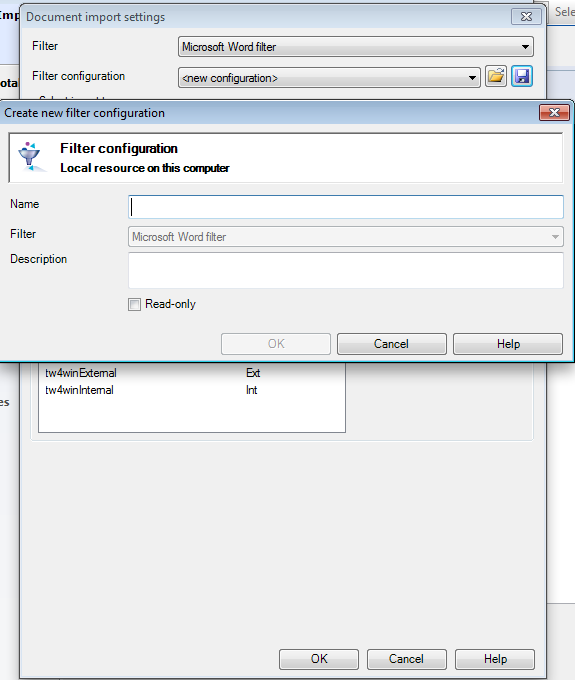Image resolution: width=575 pixels, height=680 pixels.
Task: Click the Int value in the list
Action: (x=252, y=390)
